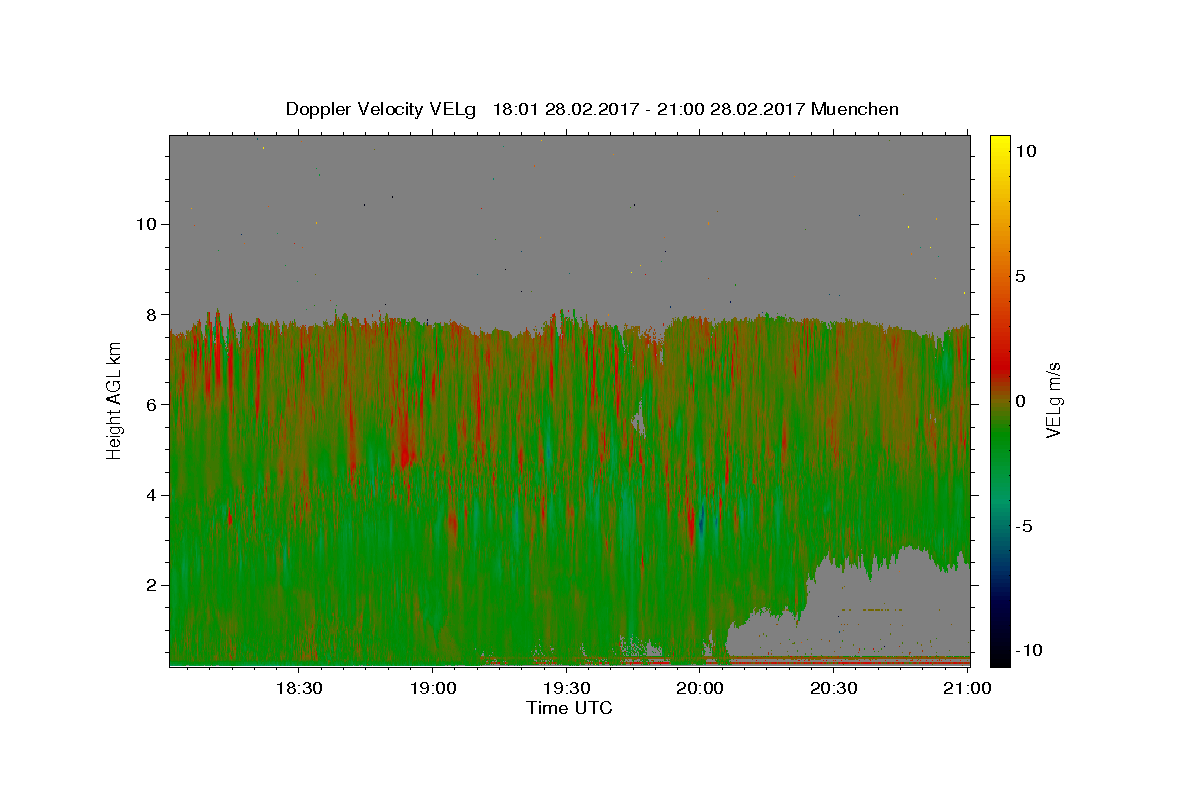
Task: Click the 4 km height tick label
Action: coord(152,495)
